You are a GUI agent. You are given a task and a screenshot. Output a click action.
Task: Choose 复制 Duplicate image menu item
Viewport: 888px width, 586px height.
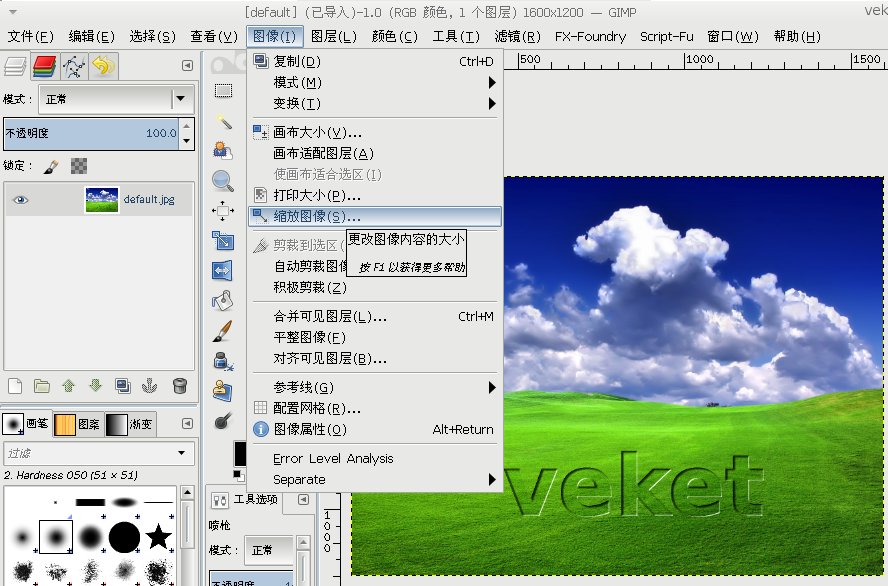click(x=375, y=61)
